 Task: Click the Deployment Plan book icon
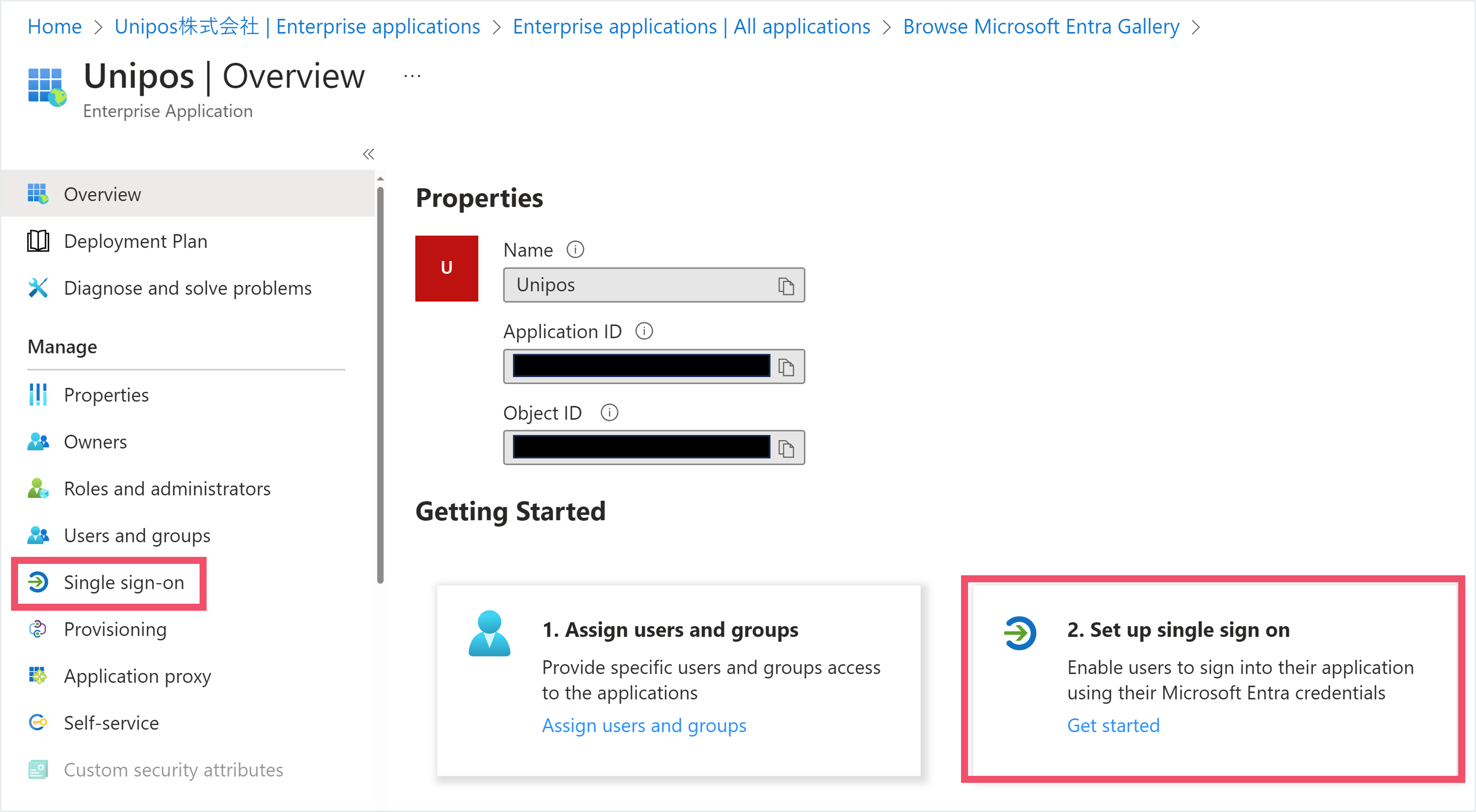tap(38, 241)
